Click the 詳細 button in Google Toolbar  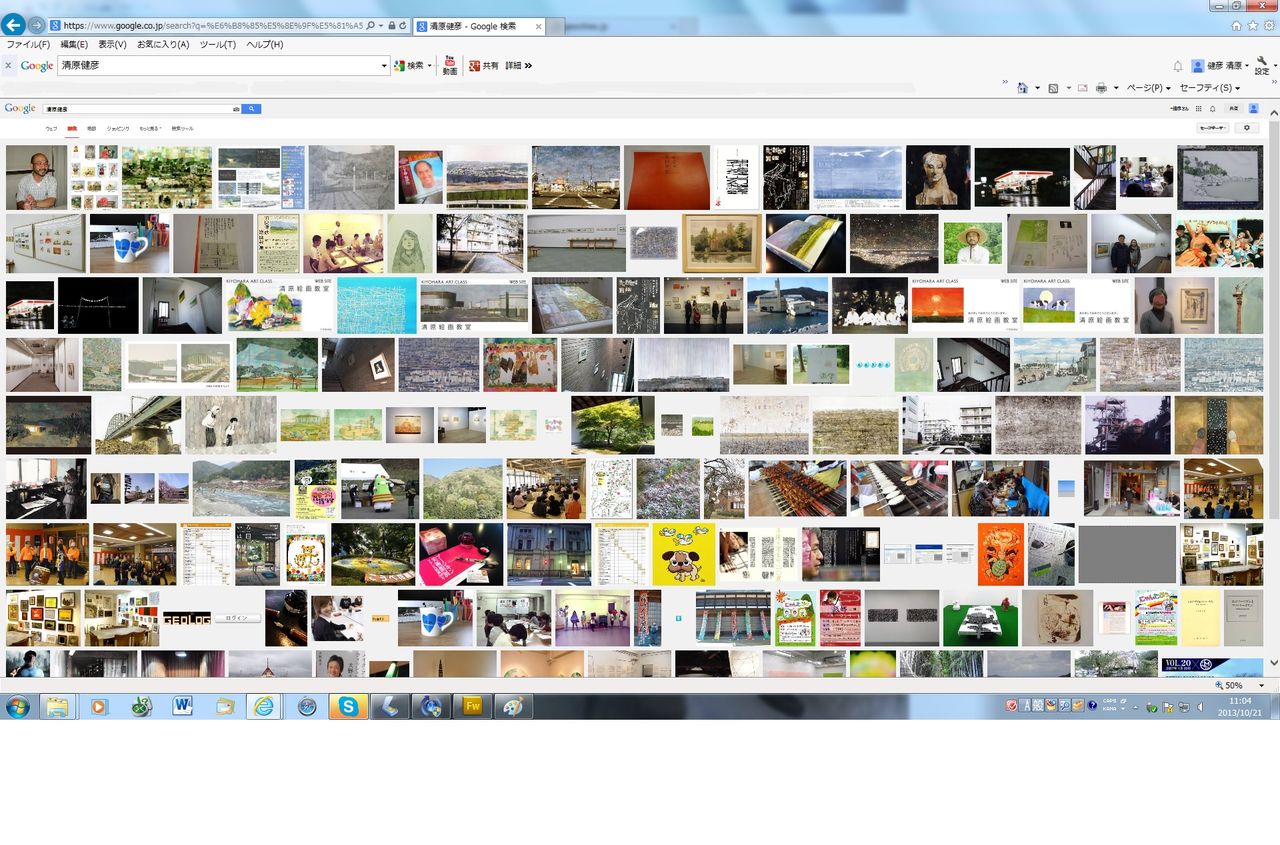(513, 66)
